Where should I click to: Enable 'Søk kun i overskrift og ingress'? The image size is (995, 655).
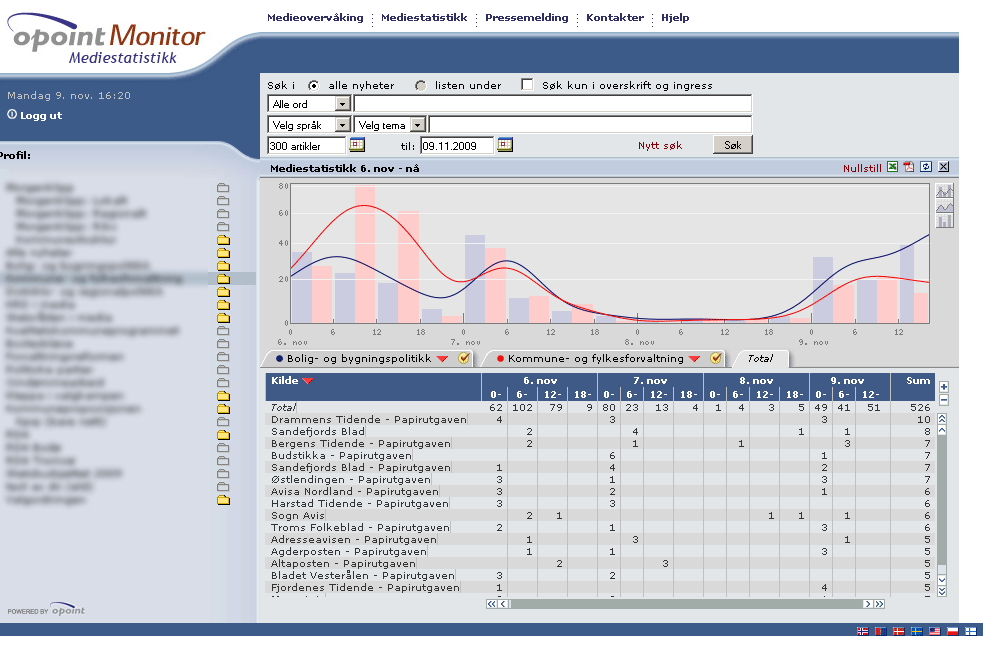(x=527, y=85)
